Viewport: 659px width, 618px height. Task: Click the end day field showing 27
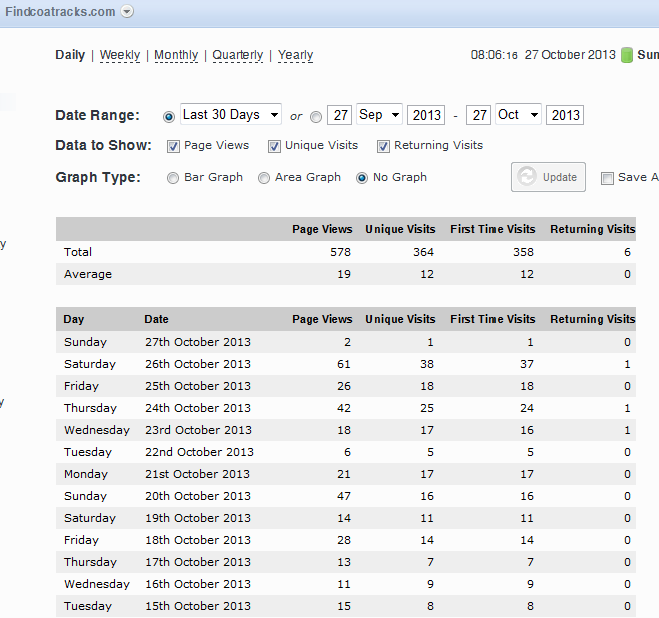[478, 115]
